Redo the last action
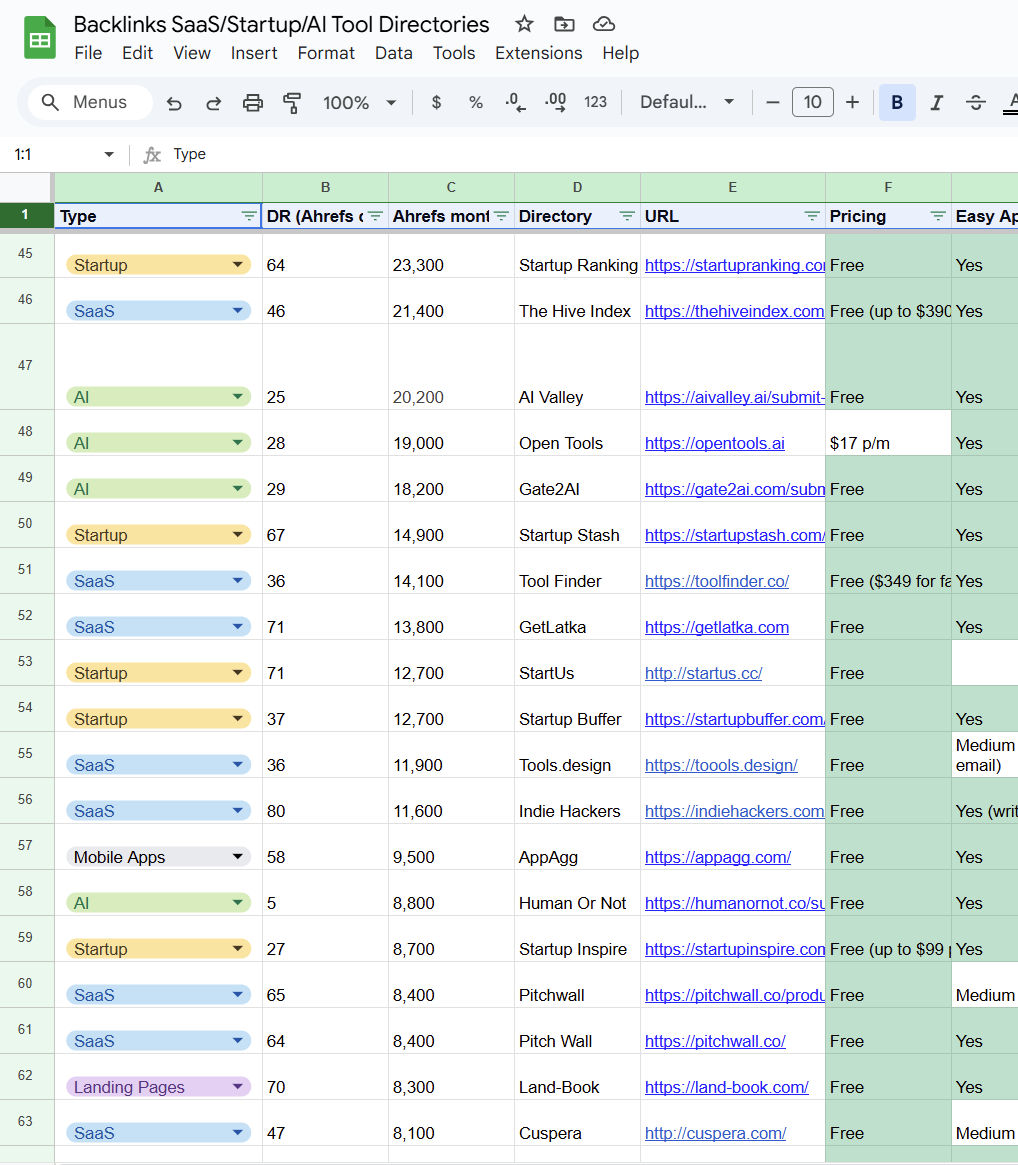The width and height of the screenshot is (1018, 1165). tap(213, 103)
